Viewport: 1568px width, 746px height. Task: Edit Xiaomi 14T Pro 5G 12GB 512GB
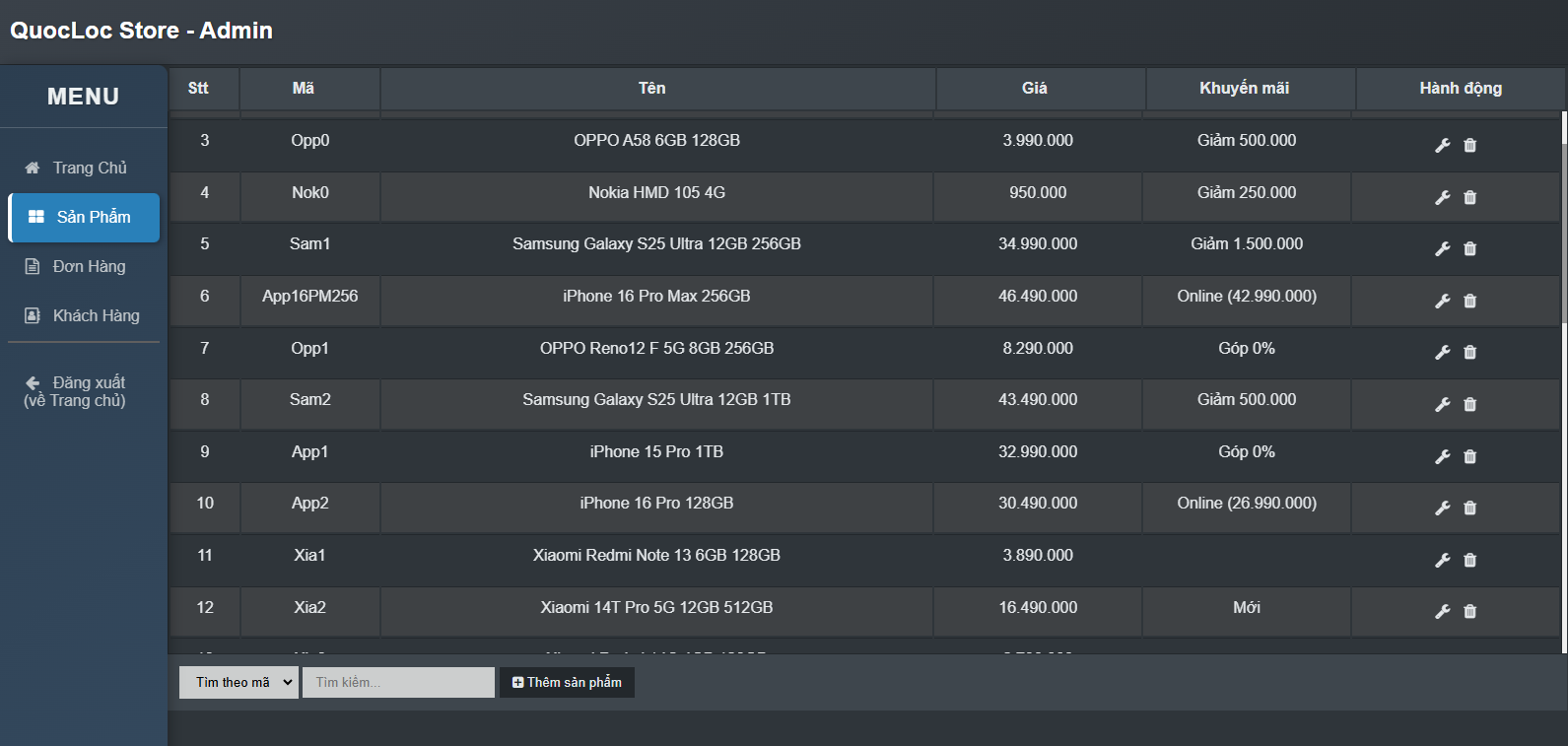pos(1442,612)
